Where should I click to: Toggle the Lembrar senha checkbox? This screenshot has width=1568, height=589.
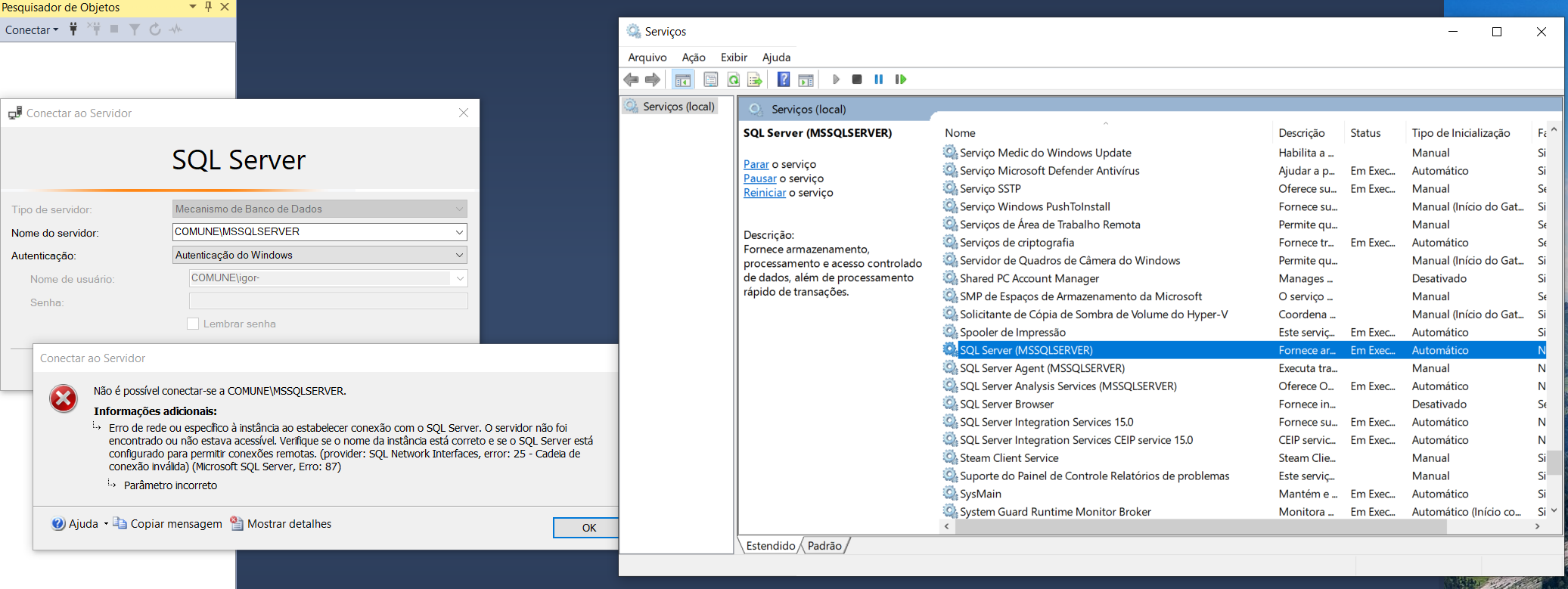pos(193,324)
